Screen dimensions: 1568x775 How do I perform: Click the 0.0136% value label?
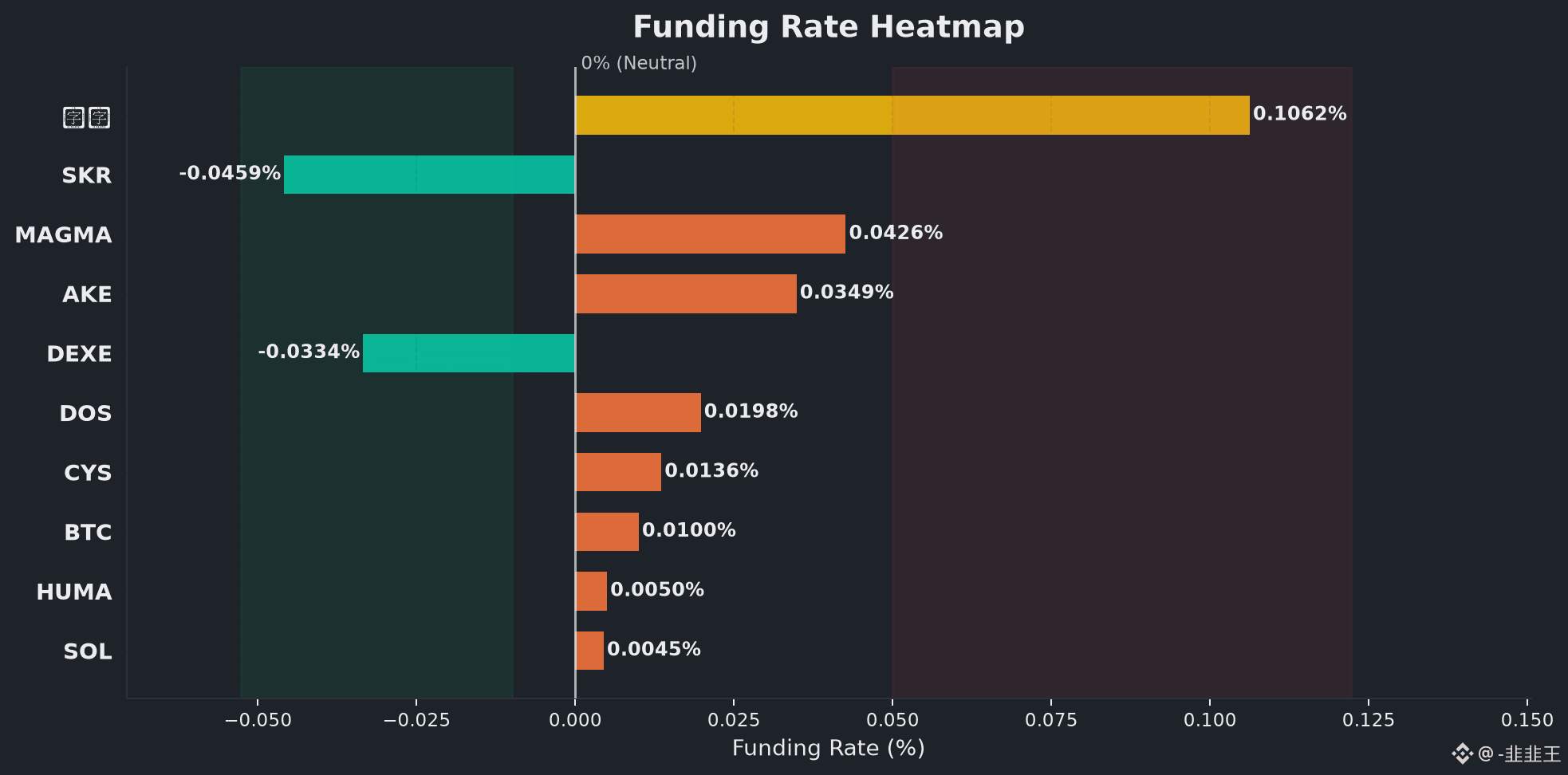point(711,471)
